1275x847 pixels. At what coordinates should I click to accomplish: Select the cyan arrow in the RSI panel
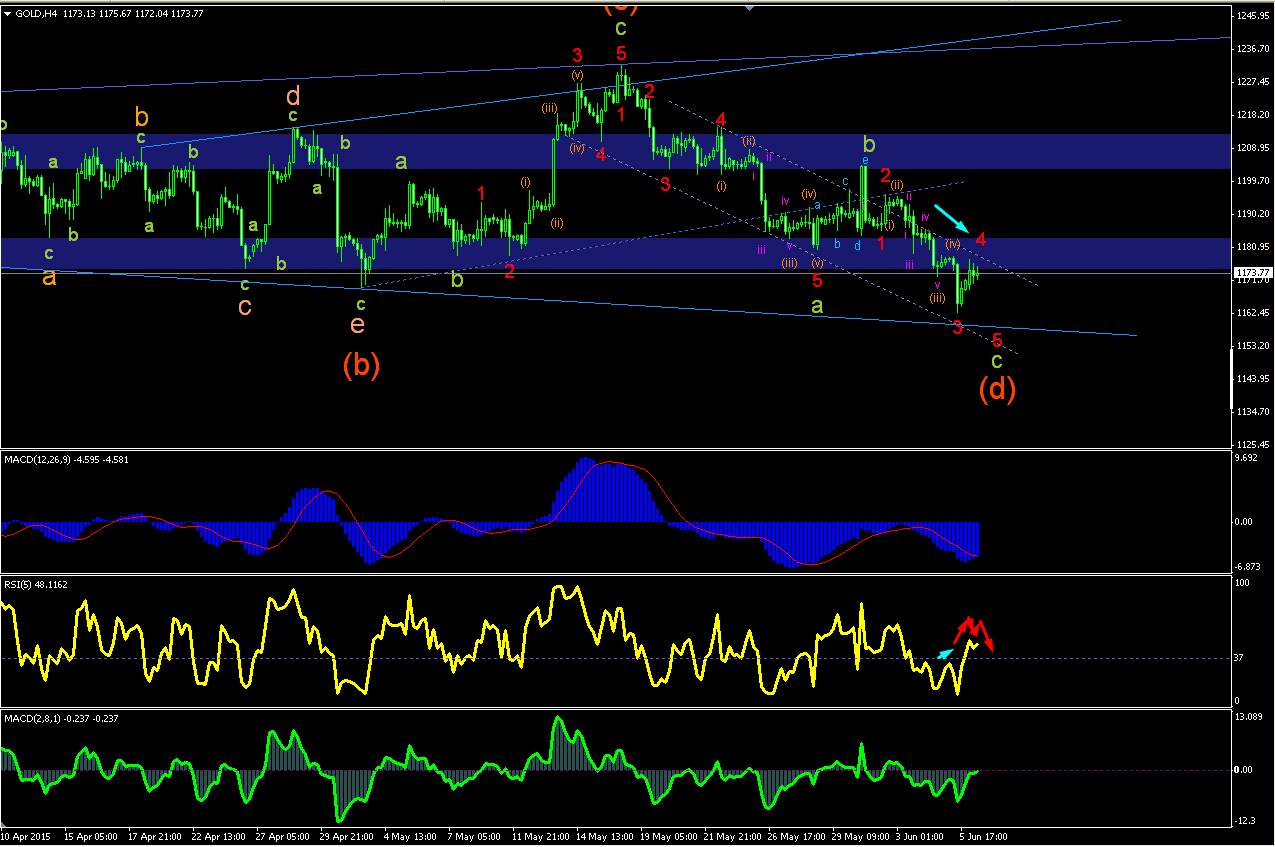[x=946, y=653]
